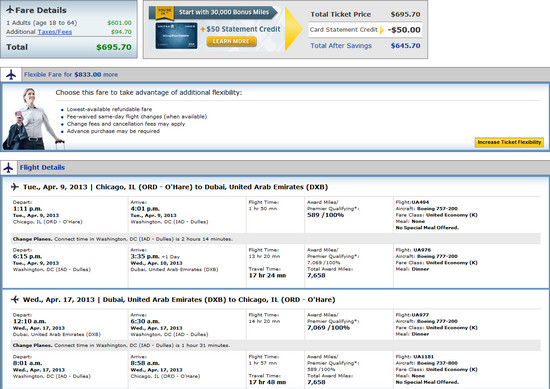Click the Total Ticket Price amount $695.70
Image resolution: width=550 pixels, height=389 pixels.
coord(405,14)
